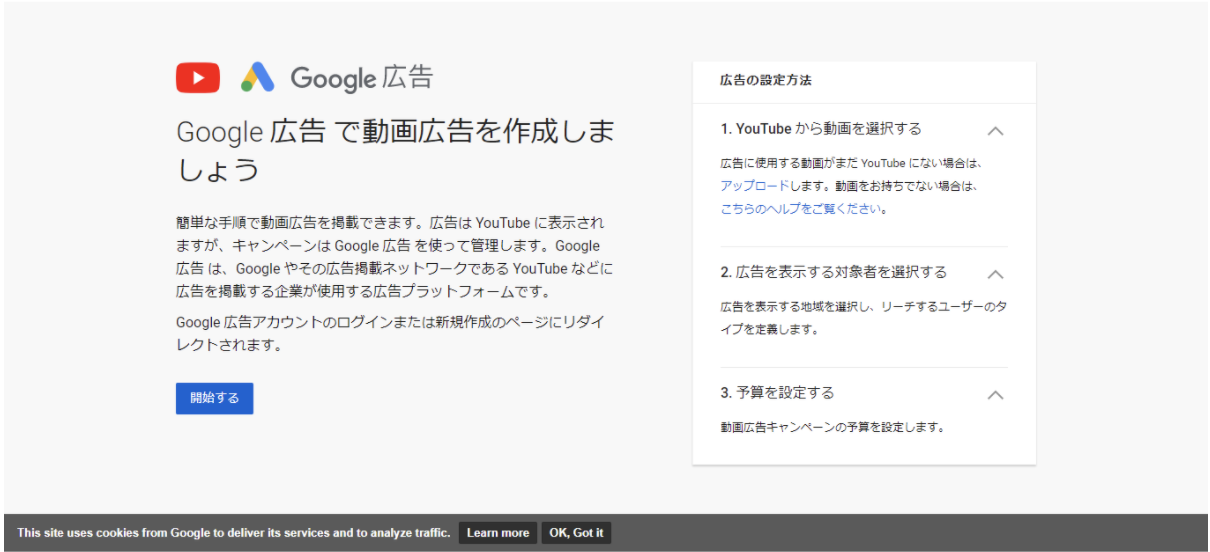Image resolution: width=1210 pixels, height=552 pixels.
Task: Click the red YouTube logo icon
Action: 198,77
